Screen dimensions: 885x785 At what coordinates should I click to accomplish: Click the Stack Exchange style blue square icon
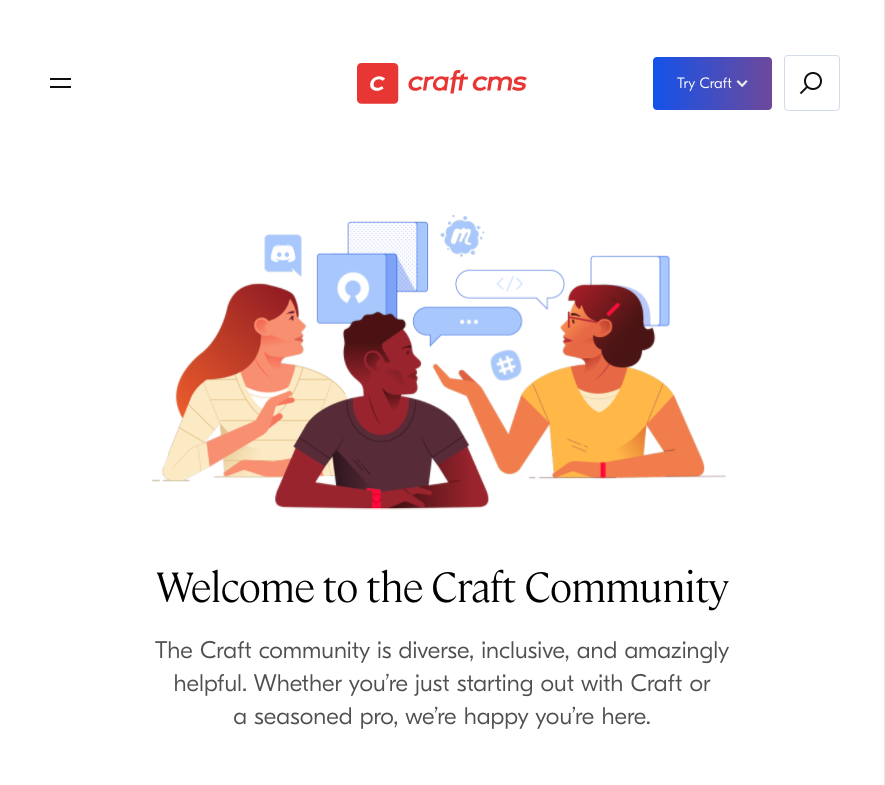[x=356, y=288]
